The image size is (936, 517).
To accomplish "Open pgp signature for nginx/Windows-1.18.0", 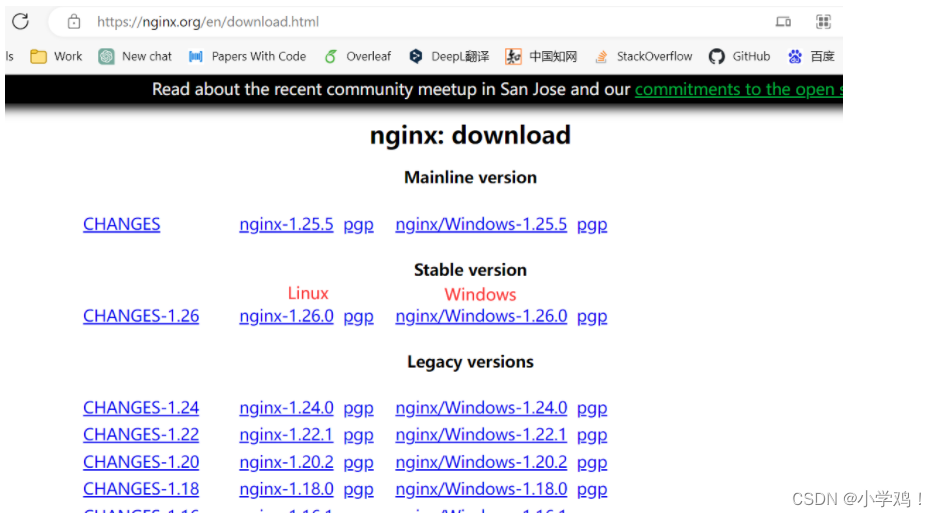I will click(592, 490).
